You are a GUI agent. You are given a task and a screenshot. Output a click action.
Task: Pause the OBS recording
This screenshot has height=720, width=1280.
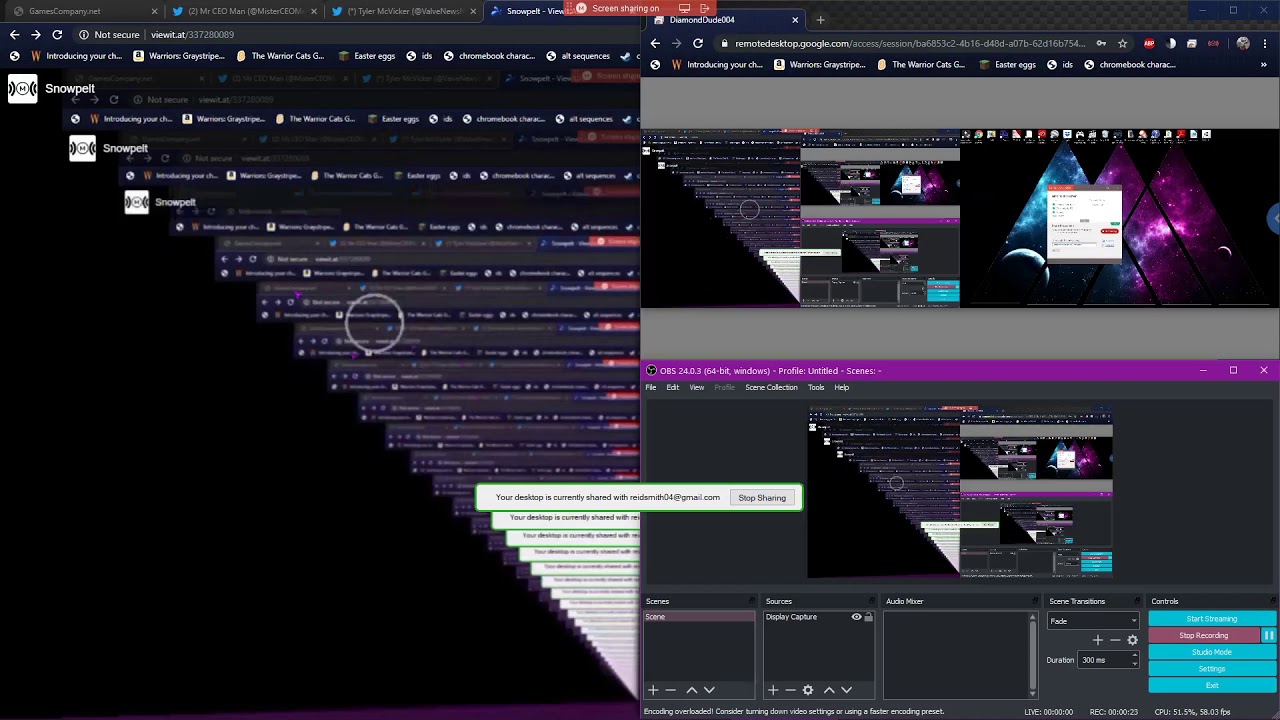tap(1268, 635)
